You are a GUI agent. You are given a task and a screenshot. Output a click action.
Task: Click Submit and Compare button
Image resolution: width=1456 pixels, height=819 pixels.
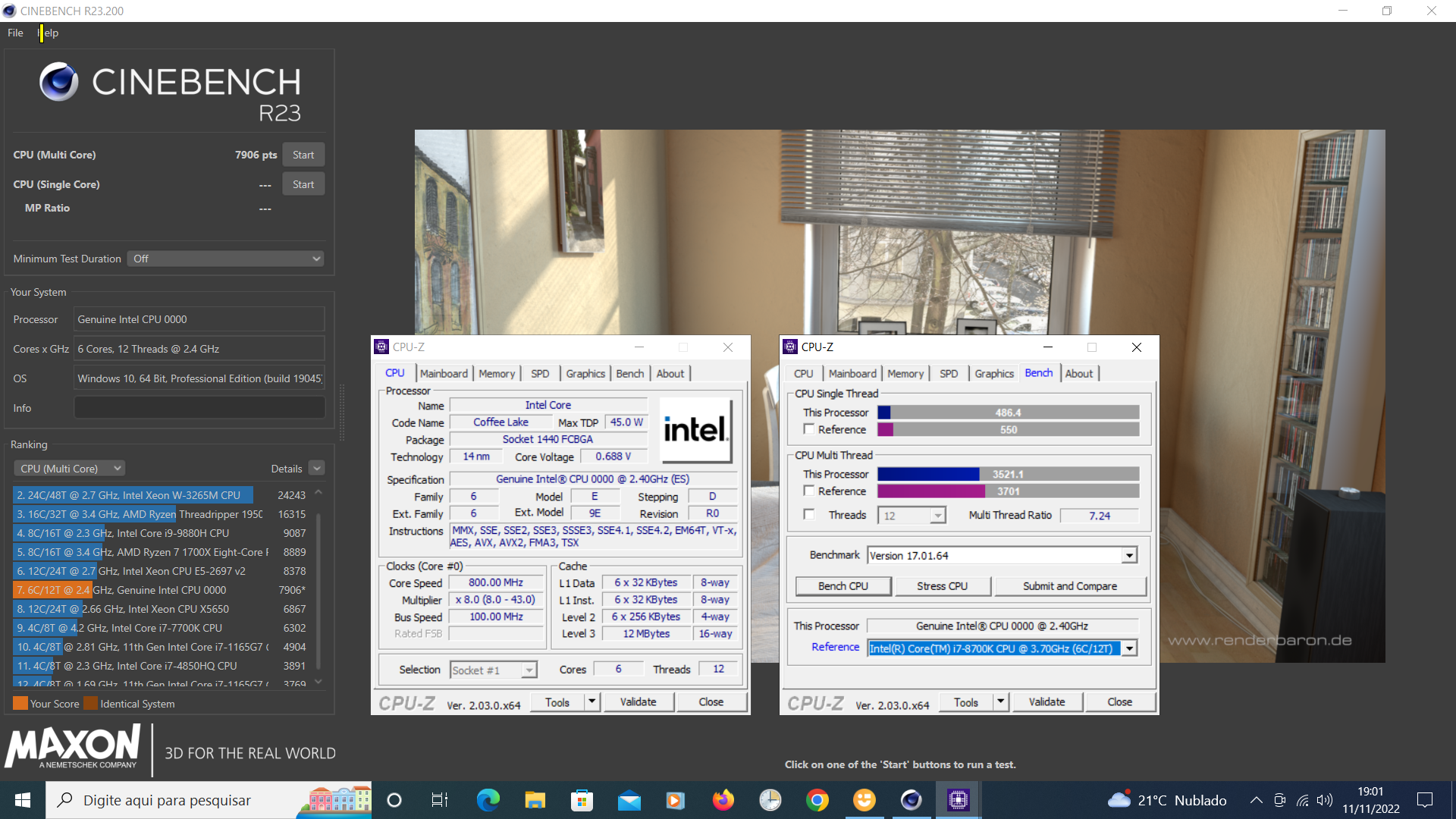coord(1070,586)
